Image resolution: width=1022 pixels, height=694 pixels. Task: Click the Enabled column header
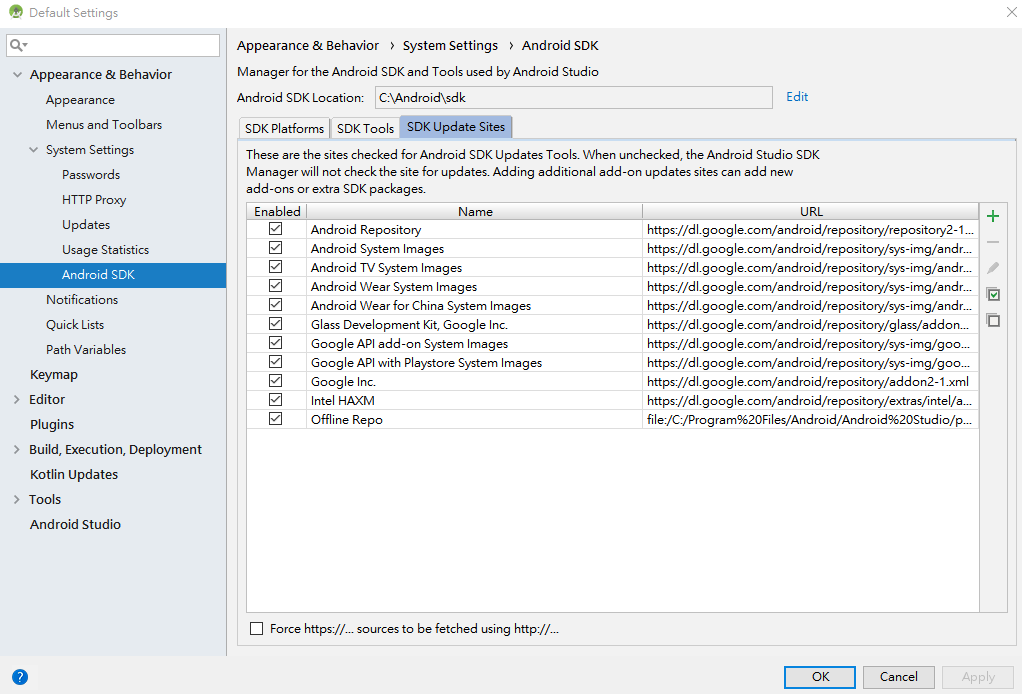[x=277, y=211]
